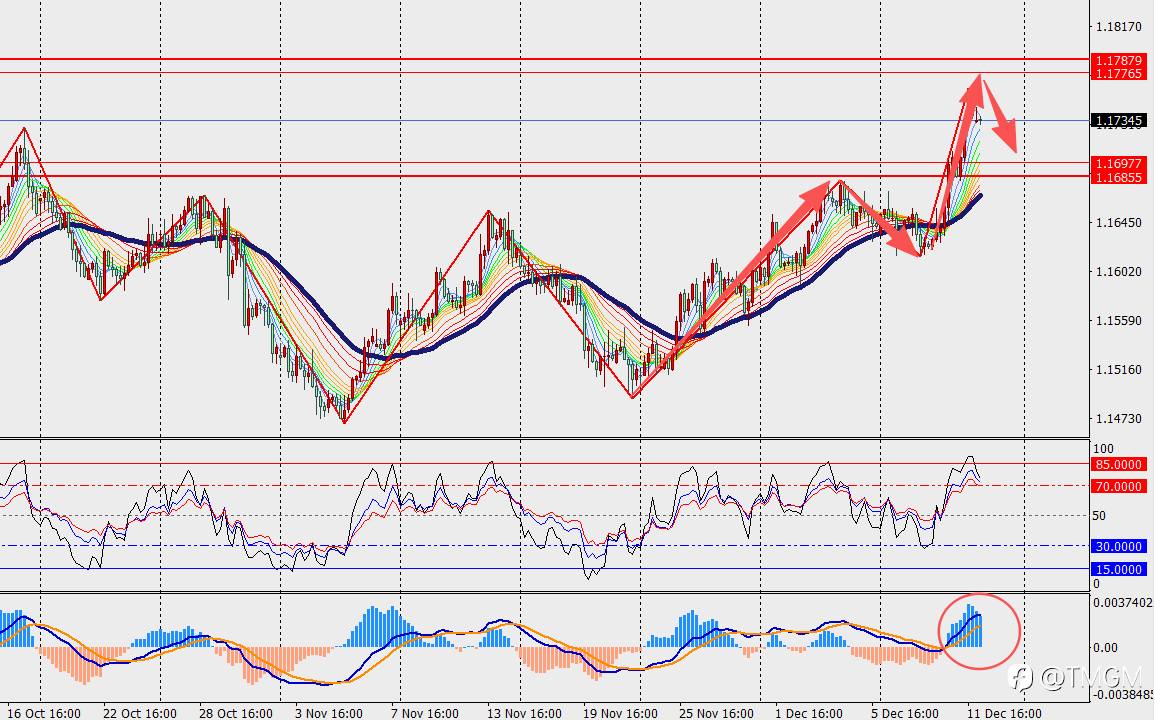This screenshot has width=1155, height=720.
Task: Click the 1.14730 price scale value
Action: click(1118, 419)
